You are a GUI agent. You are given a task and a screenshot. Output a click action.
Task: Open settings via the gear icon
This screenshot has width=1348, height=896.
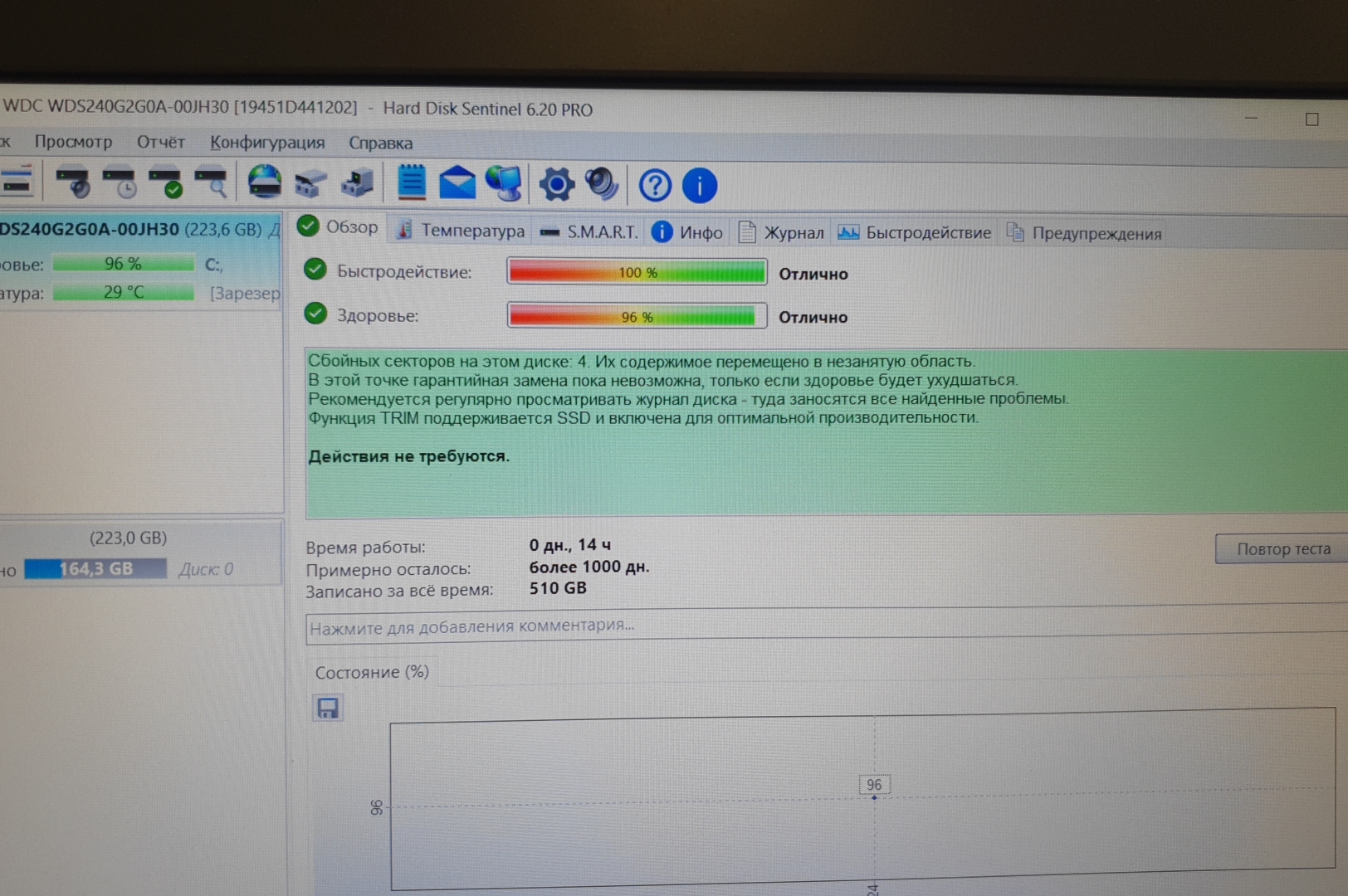point(556,184)
